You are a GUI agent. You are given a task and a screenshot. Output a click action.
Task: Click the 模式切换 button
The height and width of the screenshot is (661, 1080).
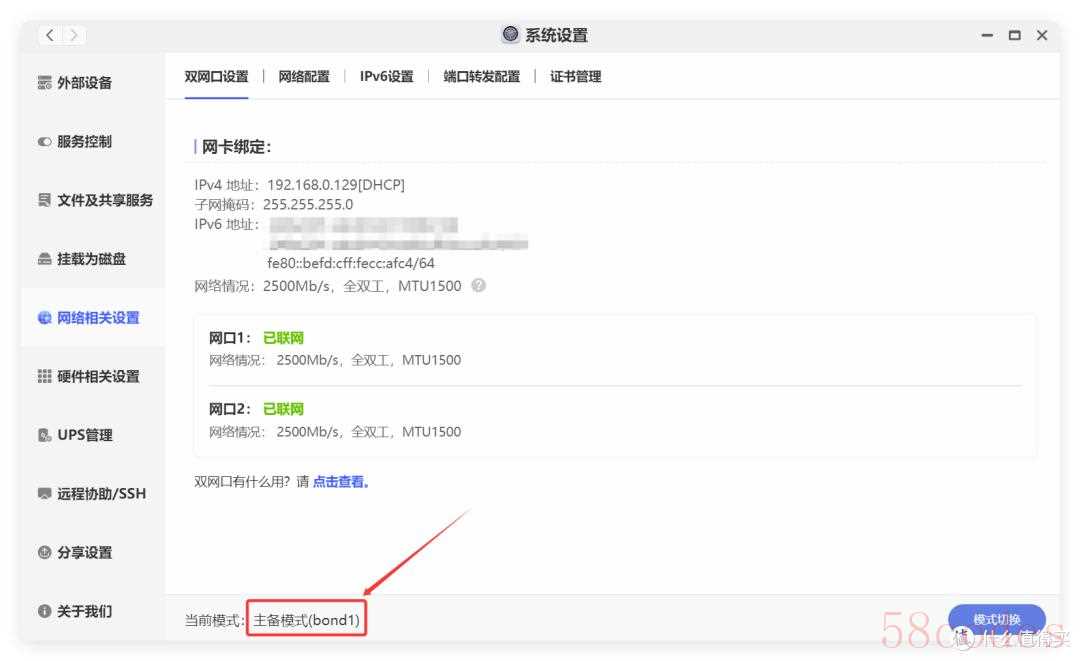coord(997,620)
